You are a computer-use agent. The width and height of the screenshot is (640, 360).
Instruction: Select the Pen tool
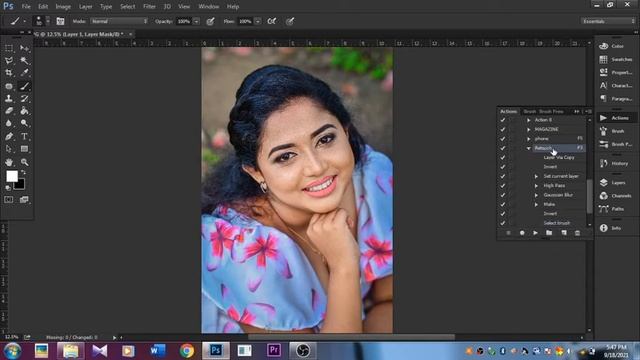click(x=9, y=136)
